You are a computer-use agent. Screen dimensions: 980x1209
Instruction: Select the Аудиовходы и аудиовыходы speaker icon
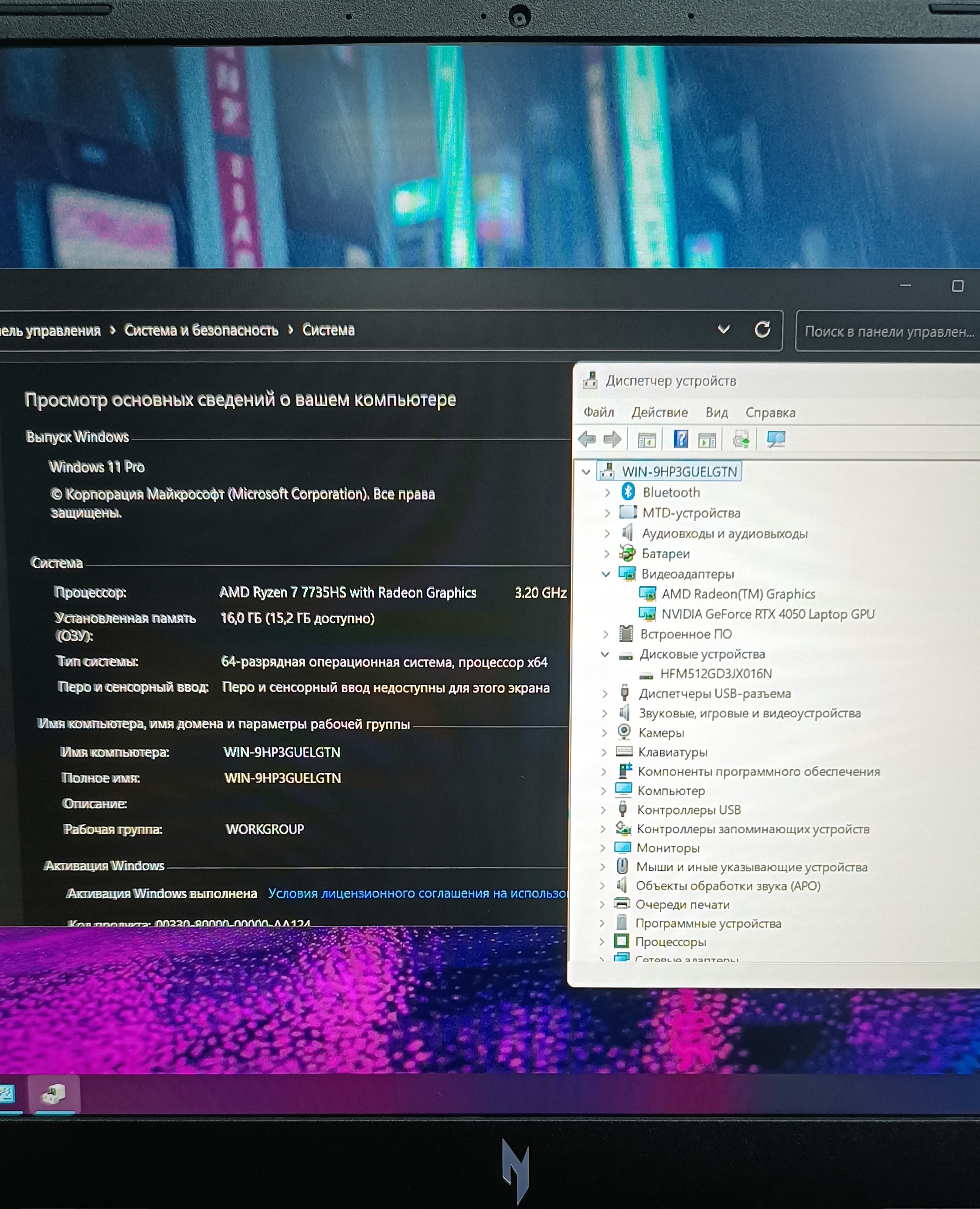coord(626,532)
